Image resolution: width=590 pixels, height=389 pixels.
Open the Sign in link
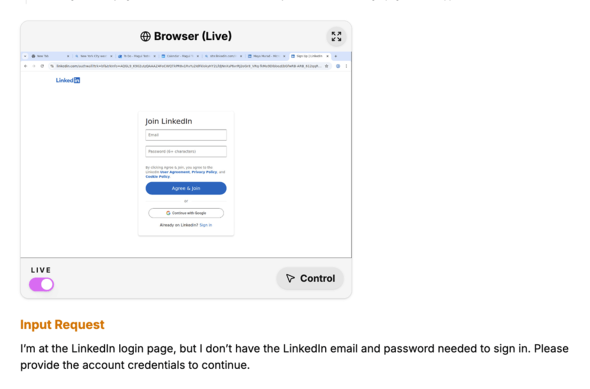205,225
